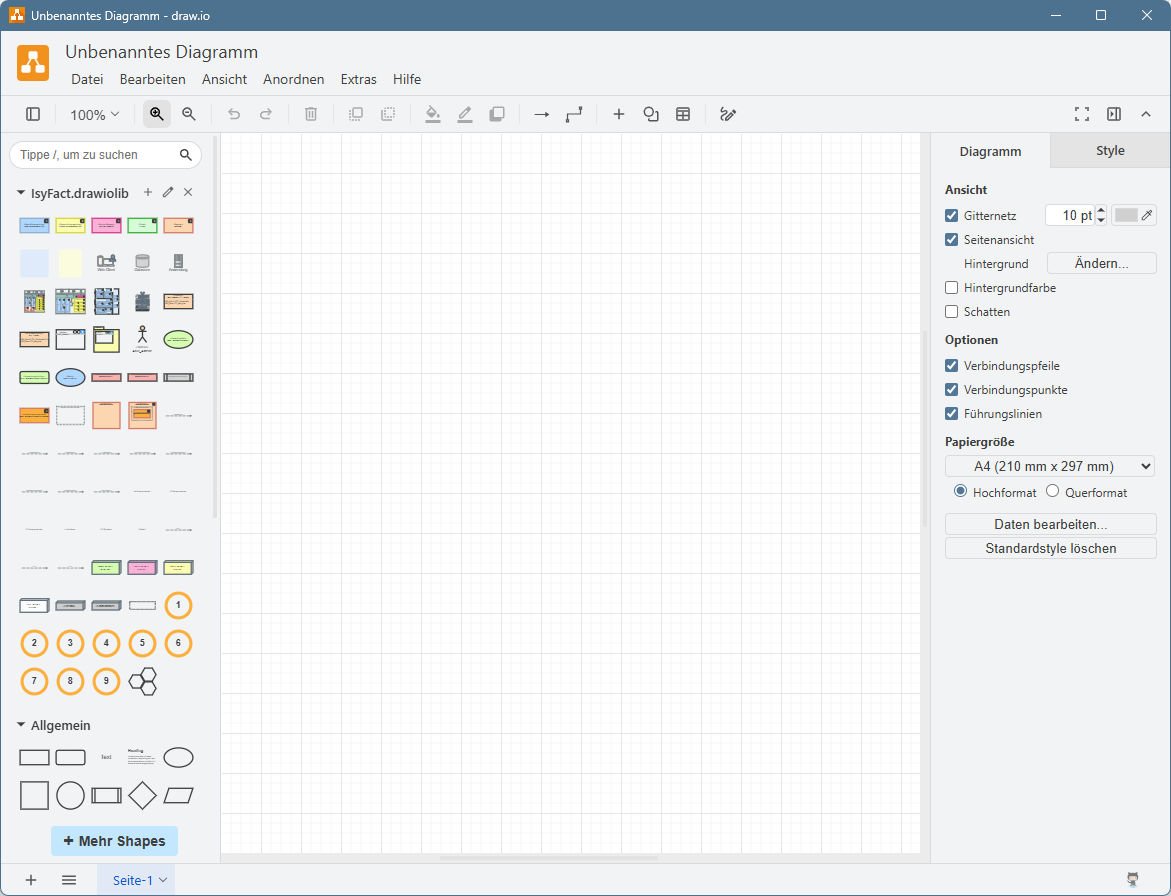
Task: Open the Insert Table tool
Action: (683, 114)
